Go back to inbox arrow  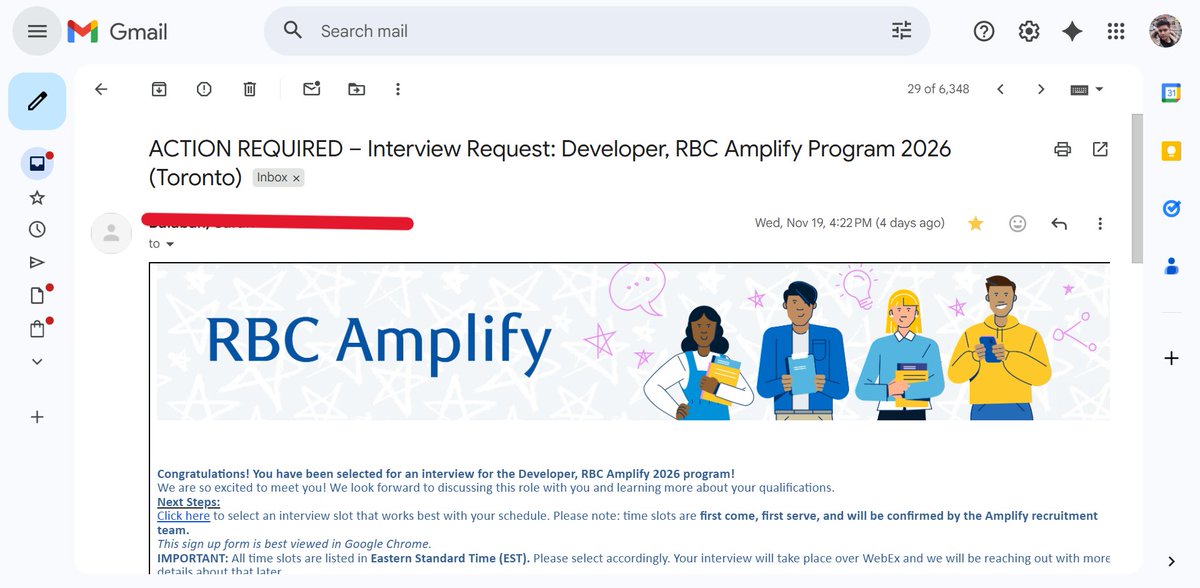101,89
